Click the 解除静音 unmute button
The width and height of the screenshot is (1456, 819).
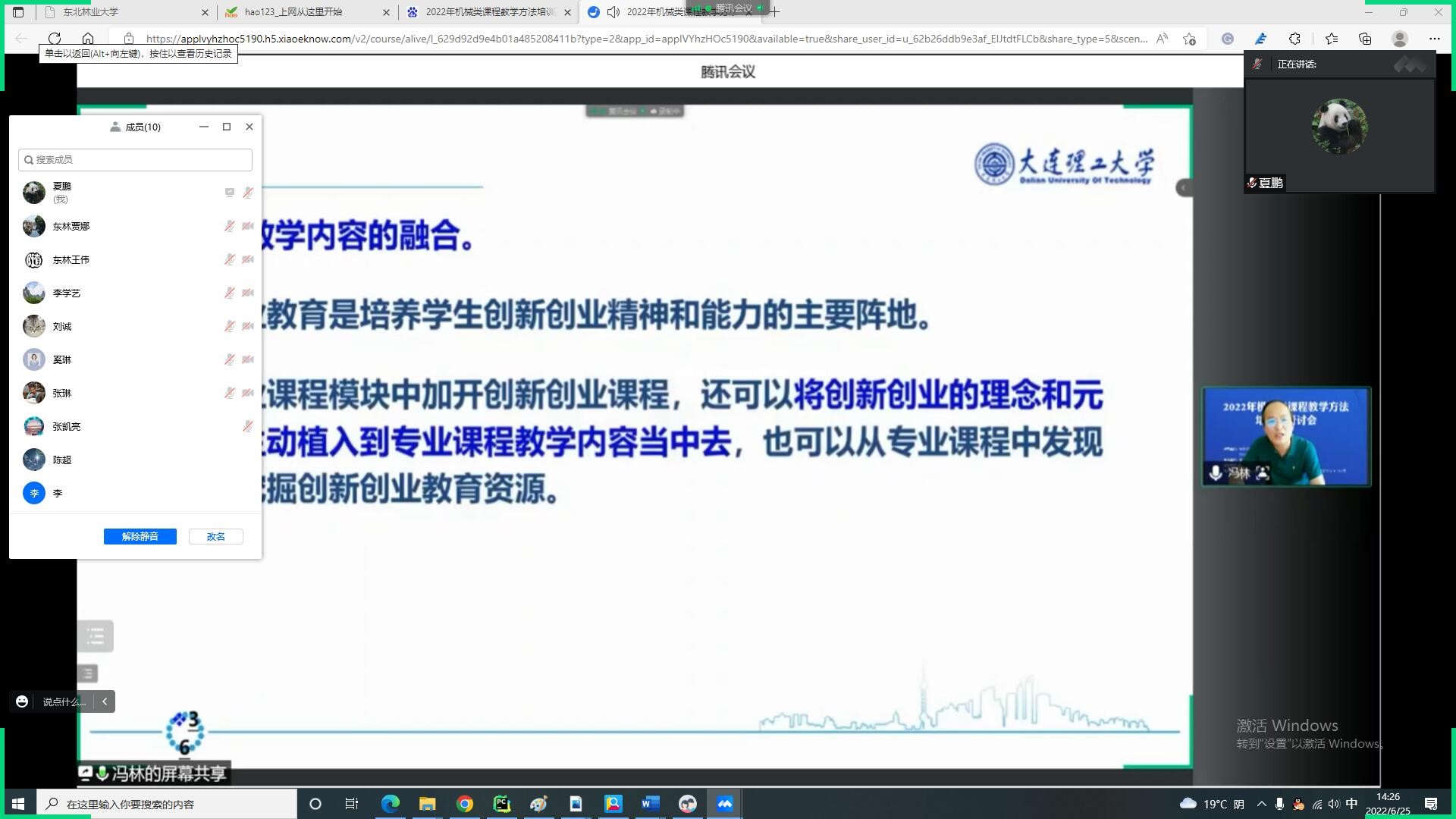[x=140, y=536]
